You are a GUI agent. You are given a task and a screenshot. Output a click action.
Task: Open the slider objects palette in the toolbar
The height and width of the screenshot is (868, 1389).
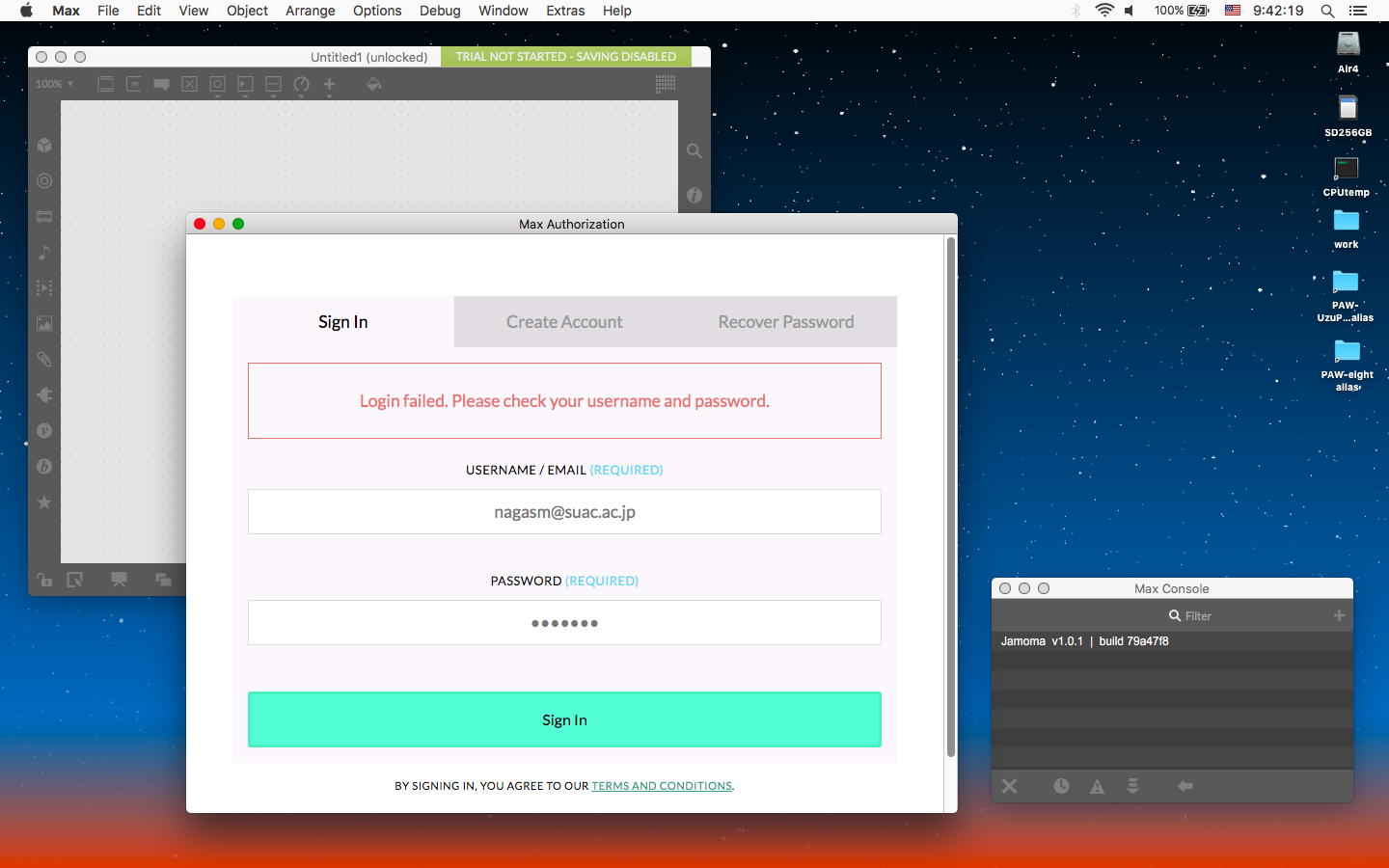274,85
